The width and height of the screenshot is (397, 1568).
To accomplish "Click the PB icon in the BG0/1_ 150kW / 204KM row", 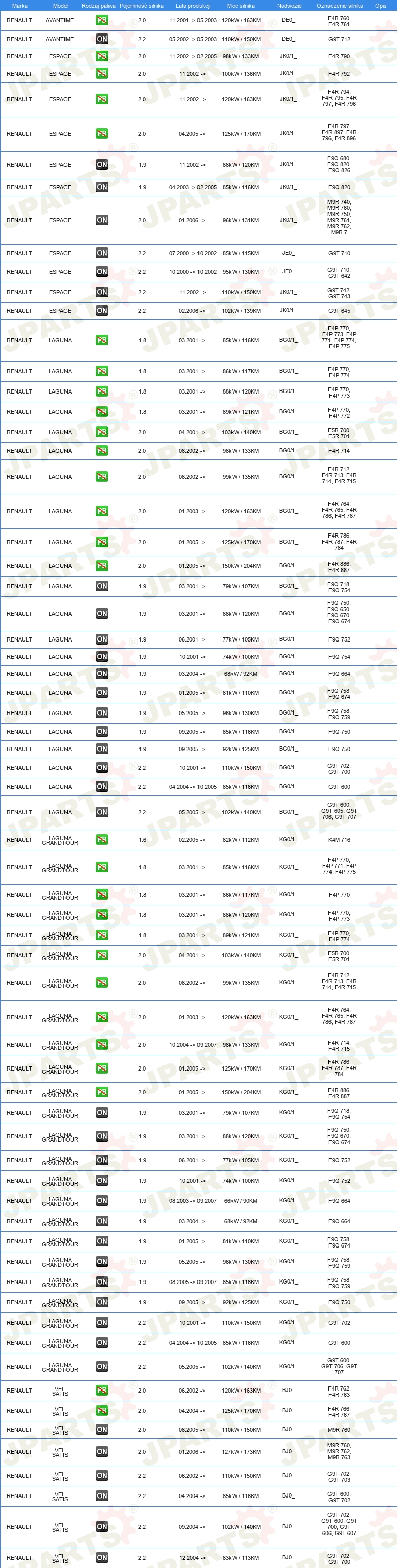I will pyautogui.click(x=102, y=566).
